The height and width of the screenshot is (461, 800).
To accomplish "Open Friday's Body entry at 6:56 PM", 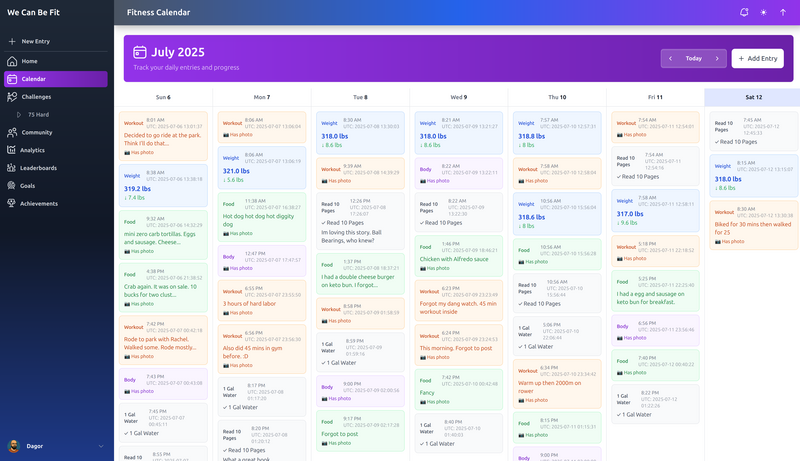I will 656,330.
